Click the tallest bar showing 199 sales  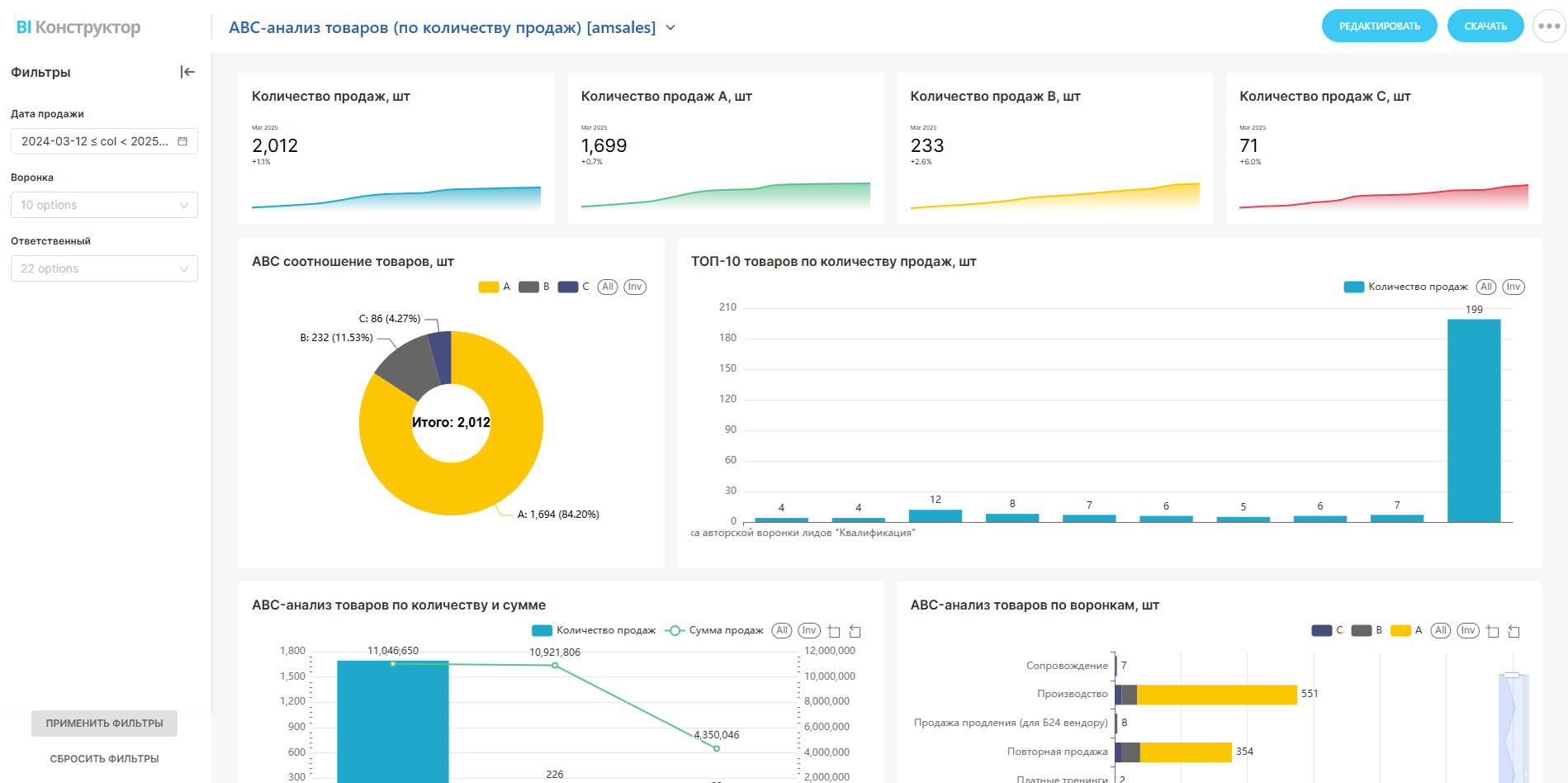(x=1474, y=420)
